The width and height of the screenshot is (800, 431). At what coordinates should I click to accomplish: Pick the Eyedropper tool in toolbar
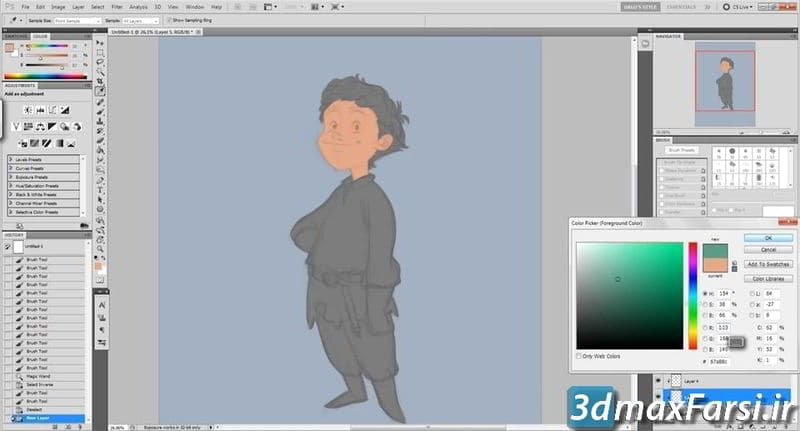101,91
